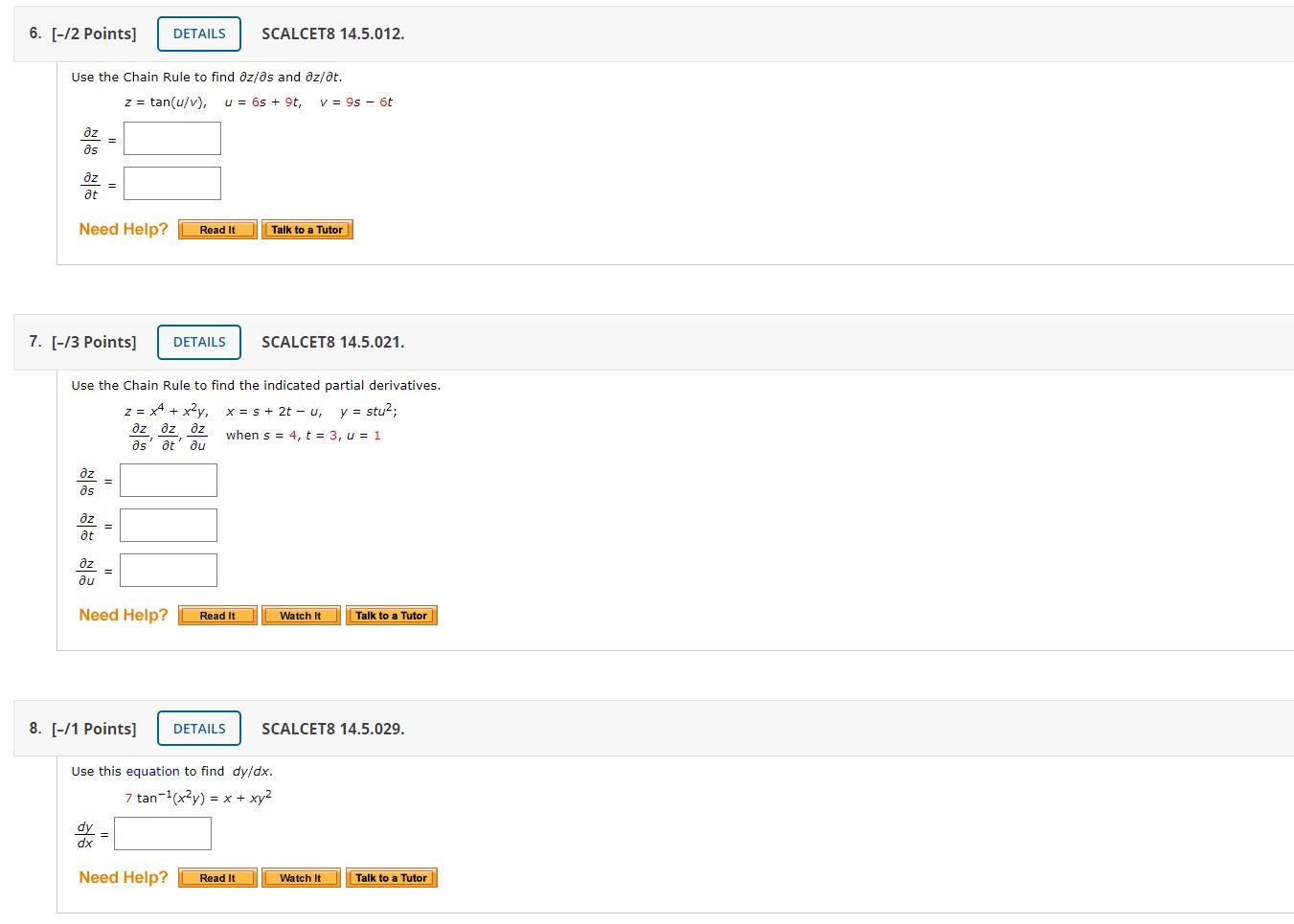
Task: Click the ∂z/∂t answer box in problem 7
Action: pos(168,525)
